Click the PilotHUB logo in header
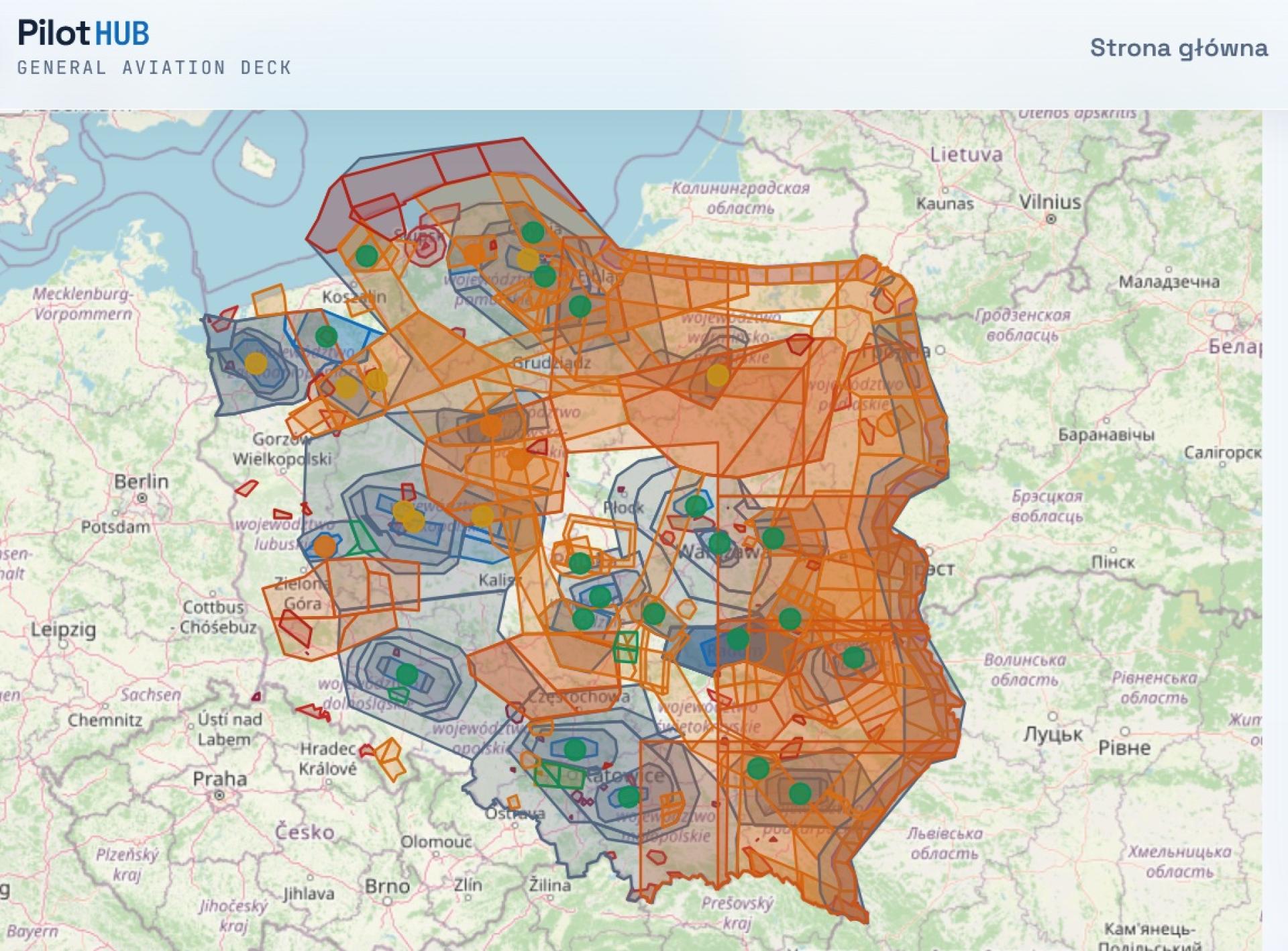 coord(83,34)
